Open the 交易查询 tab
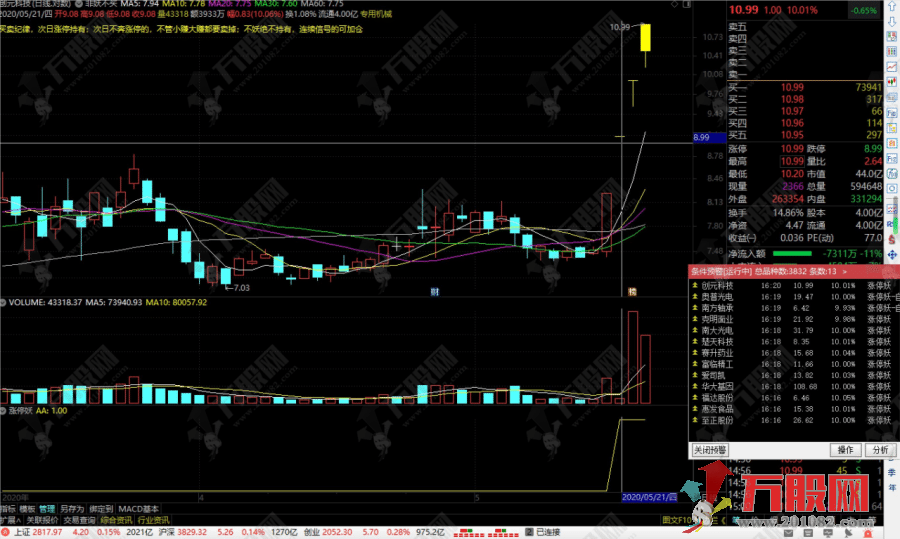The image size is (900, 539). pos(79,520)
